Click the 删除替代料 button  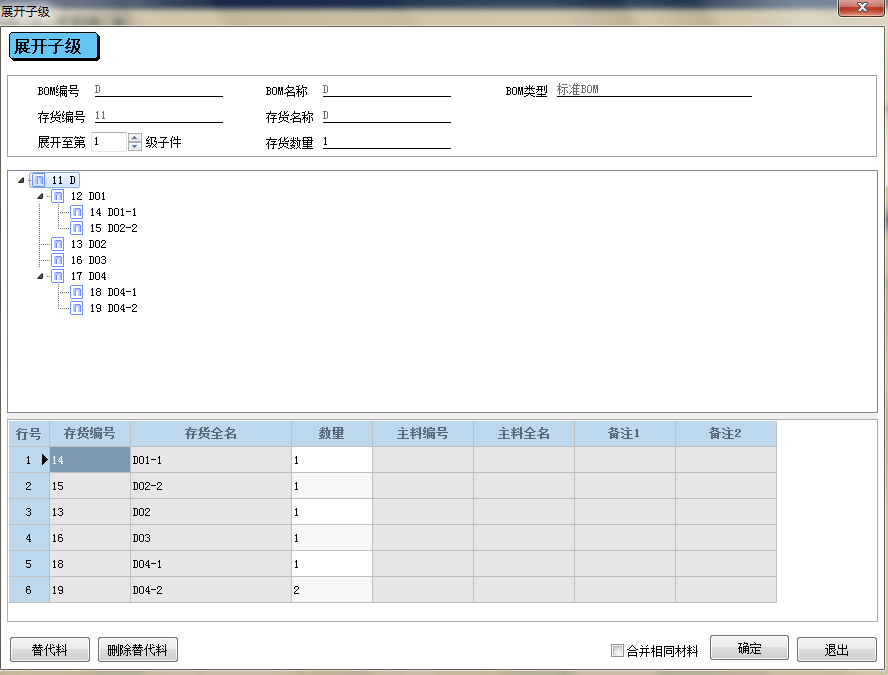coord(138,650)
